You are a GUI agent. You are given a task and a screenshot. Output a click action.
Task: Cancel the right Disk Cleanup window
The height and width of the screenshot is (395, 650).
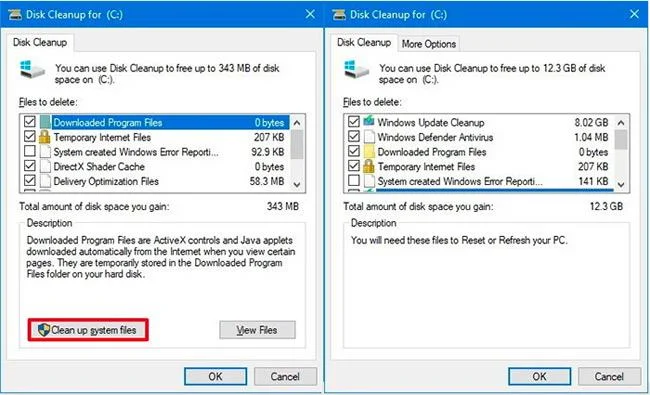[x=609, y=376]
